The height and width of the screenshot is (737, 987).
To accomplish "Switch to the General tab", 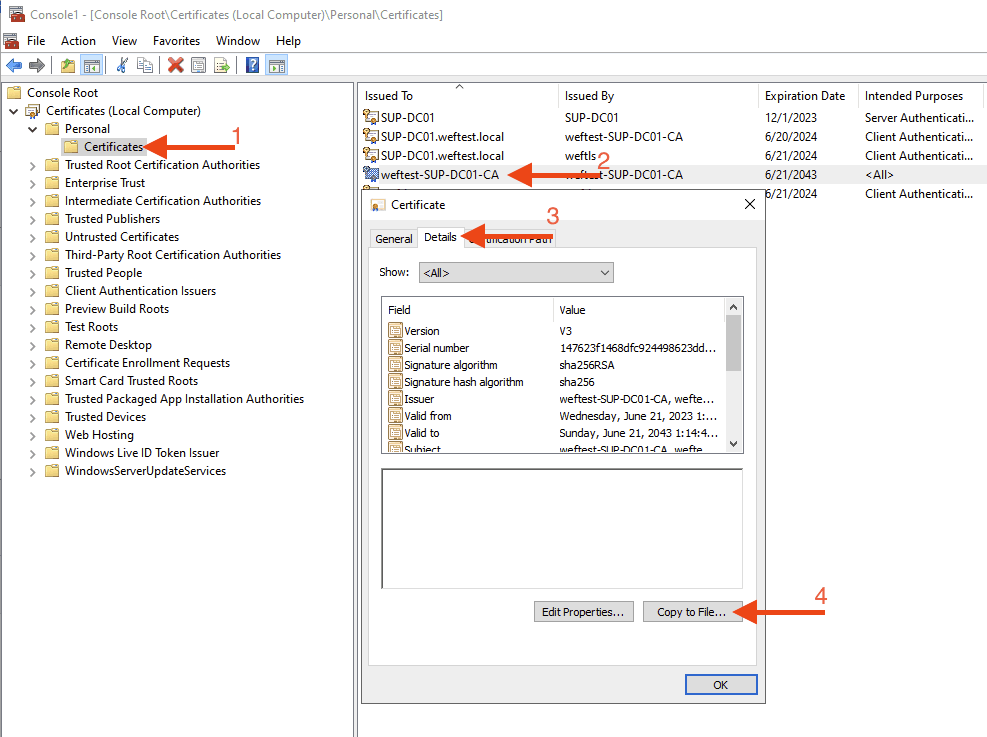I will 393,239.
